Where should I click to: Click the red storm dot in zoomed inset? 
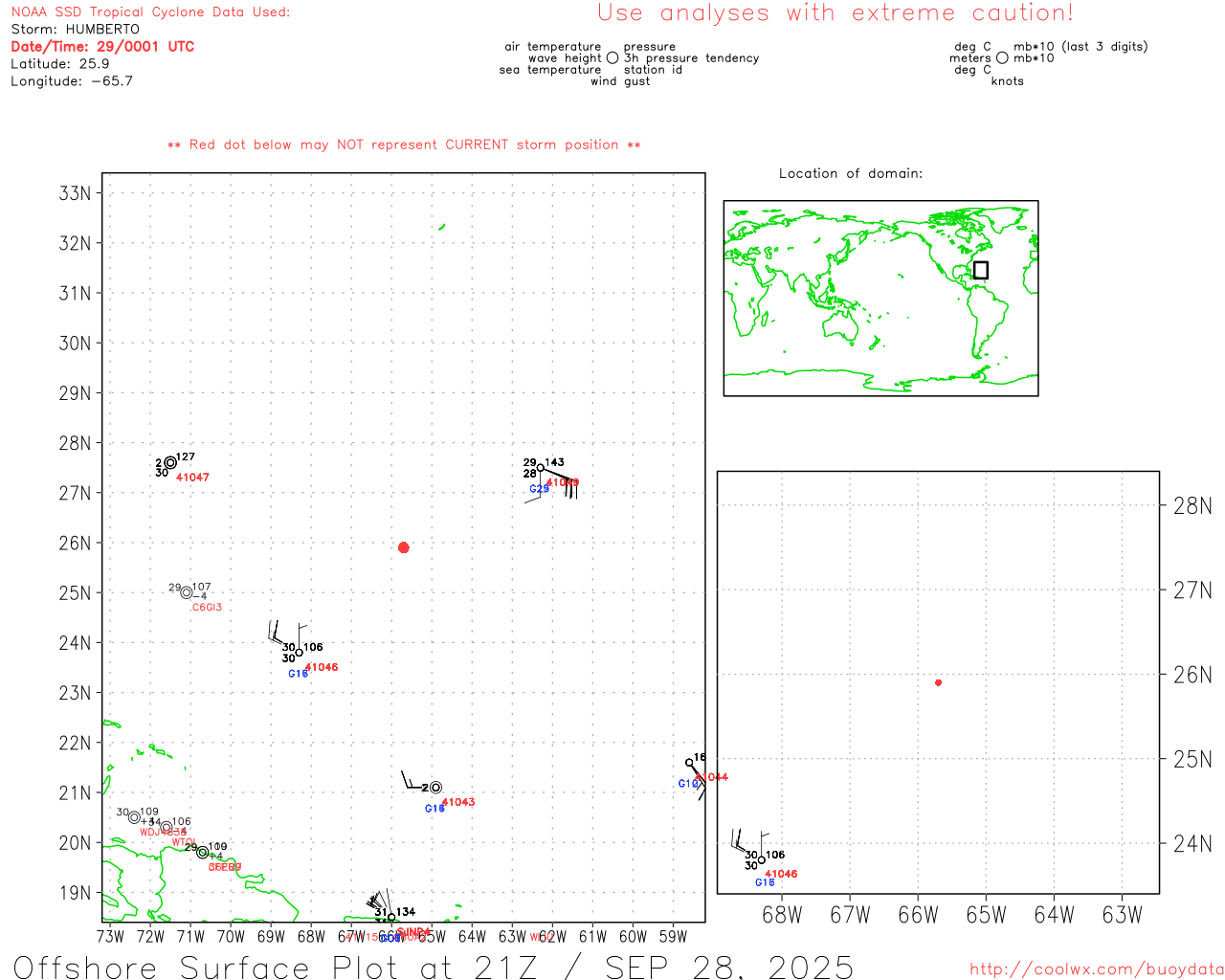click(x=939, y=682)
